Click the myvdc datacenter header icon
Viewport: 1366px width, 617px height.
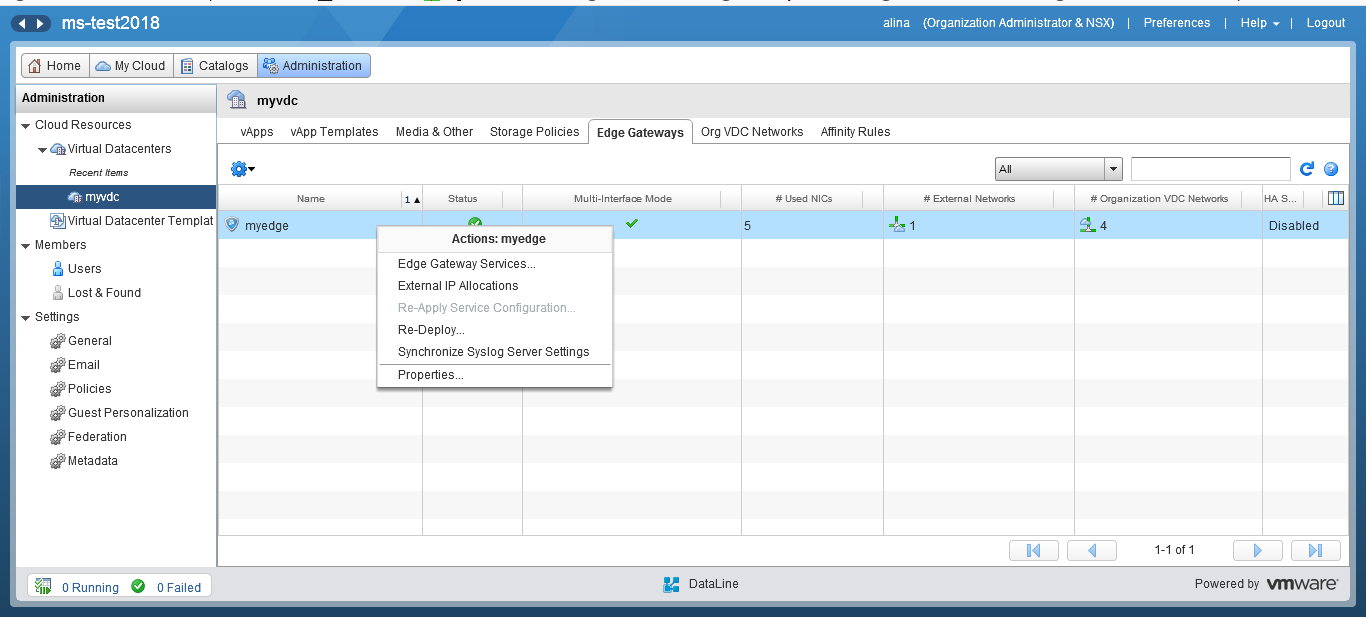237,100
